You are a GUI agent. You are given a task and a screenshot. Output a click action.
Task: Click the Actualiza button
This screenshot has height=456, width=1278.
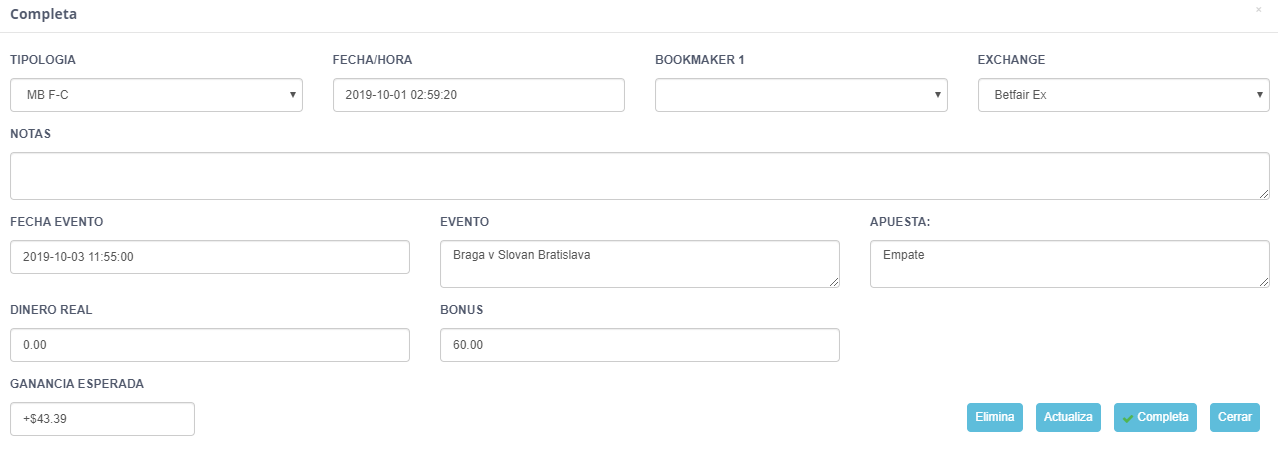[x=1068, y=417]
